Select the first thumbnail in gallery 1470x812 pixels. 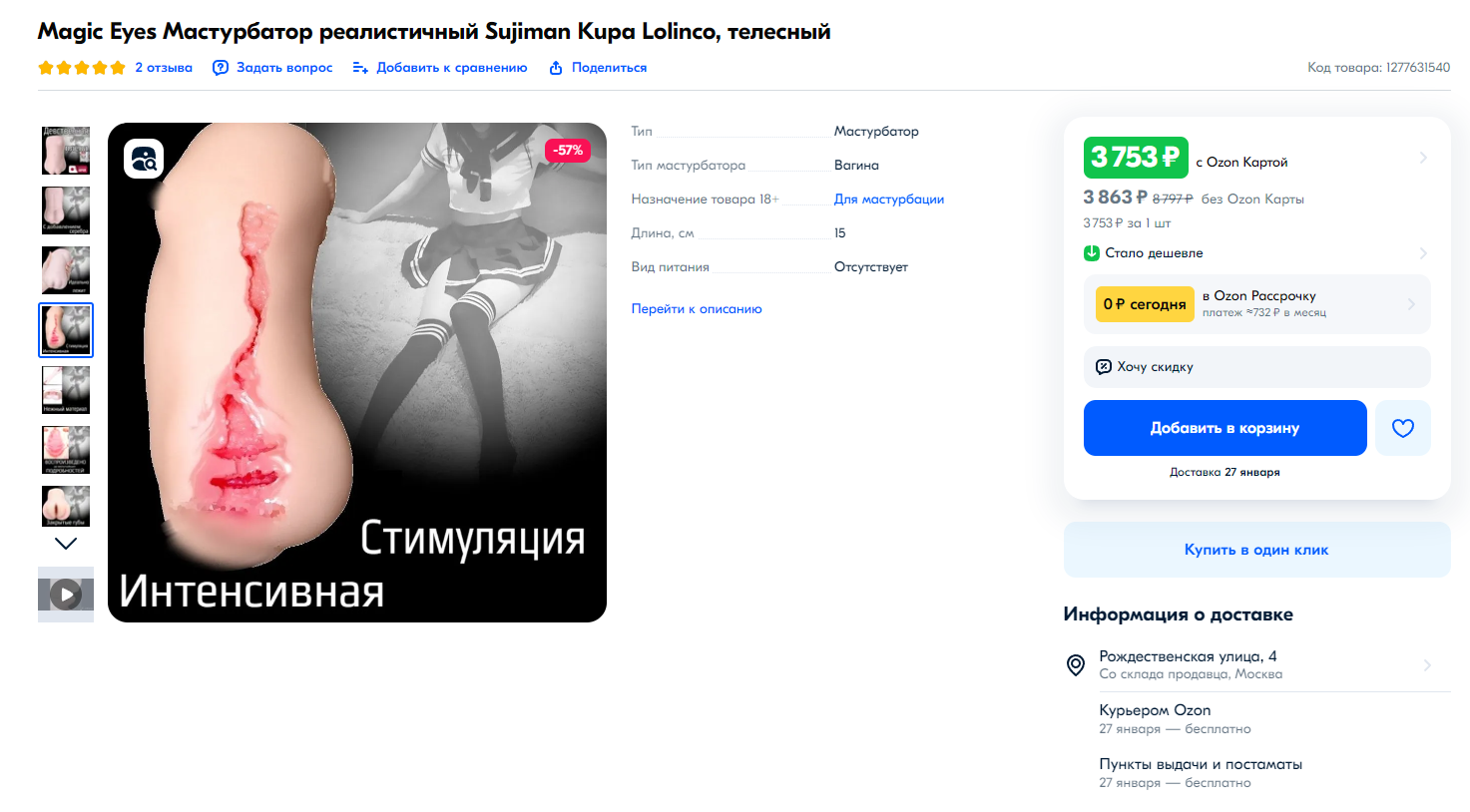point(66,151)
